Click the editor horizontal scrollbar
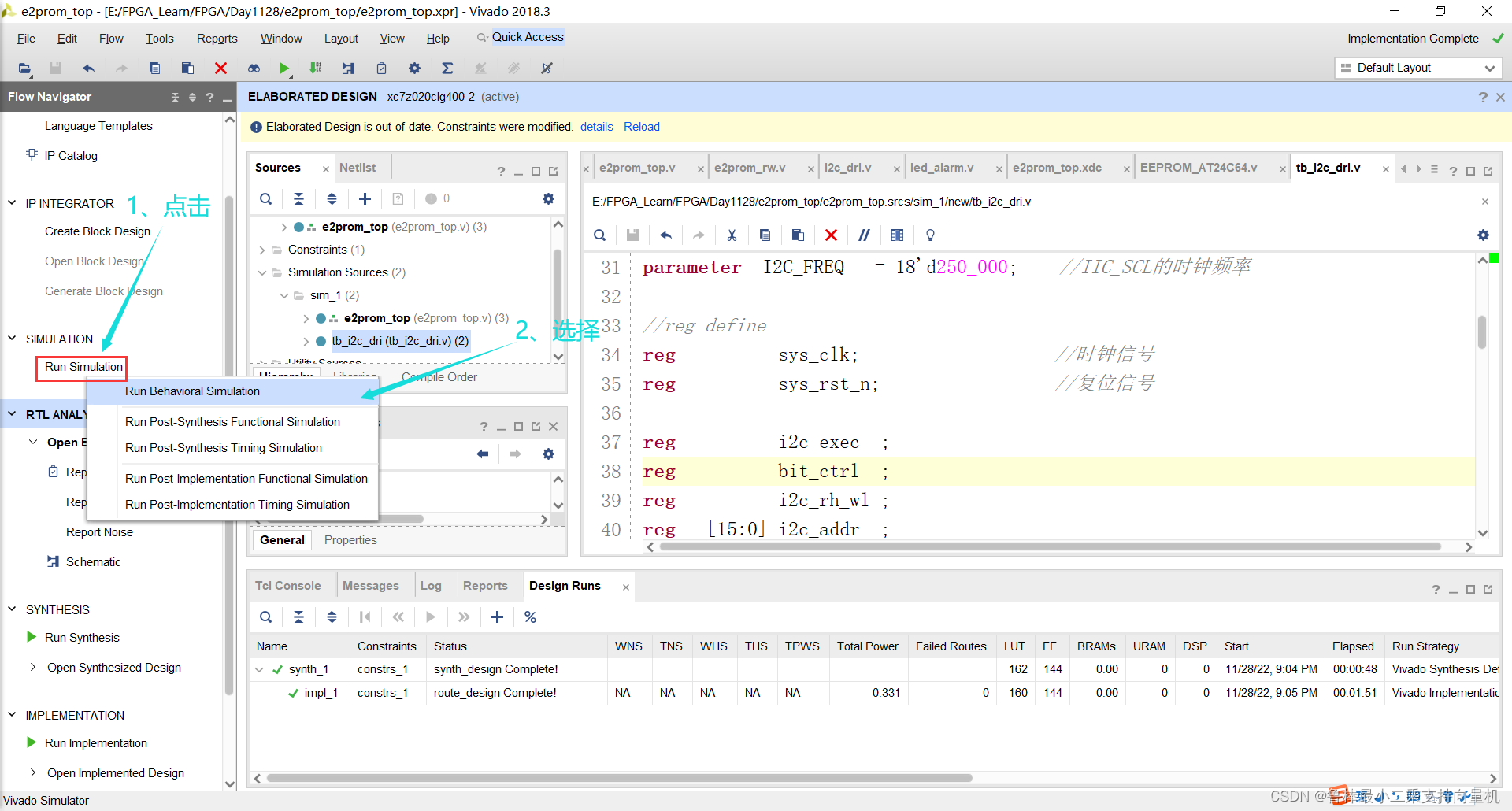Image resolution: width=1512 pixels, height=811 pixels. (1051, 546)
